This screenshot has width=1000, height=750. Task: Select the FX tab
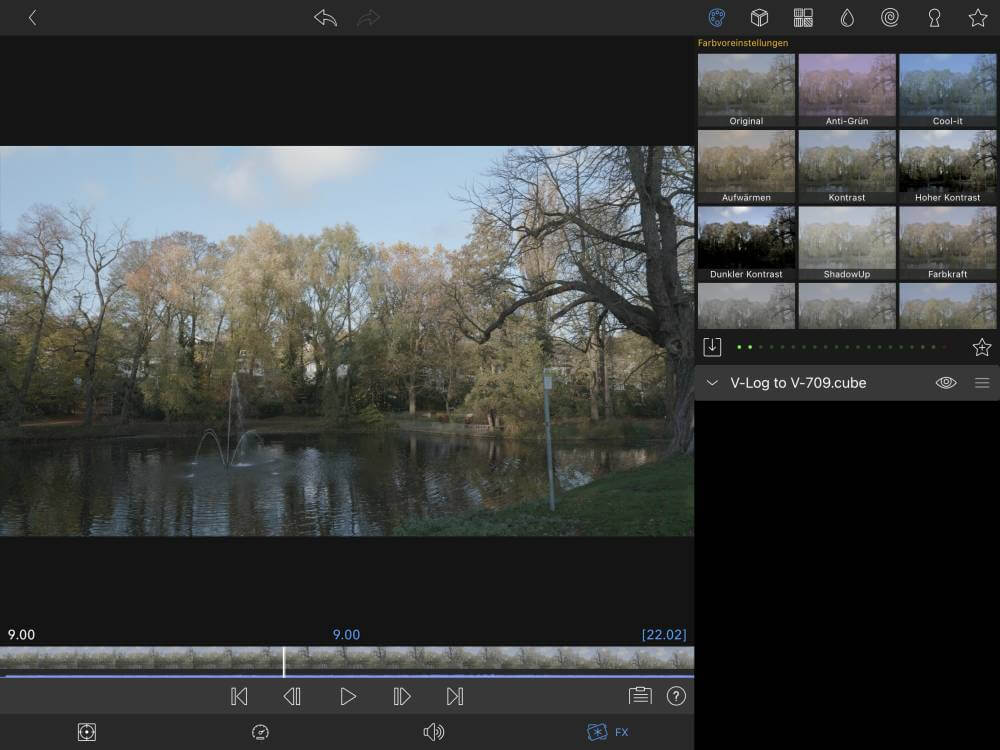(x=608, y=732)
